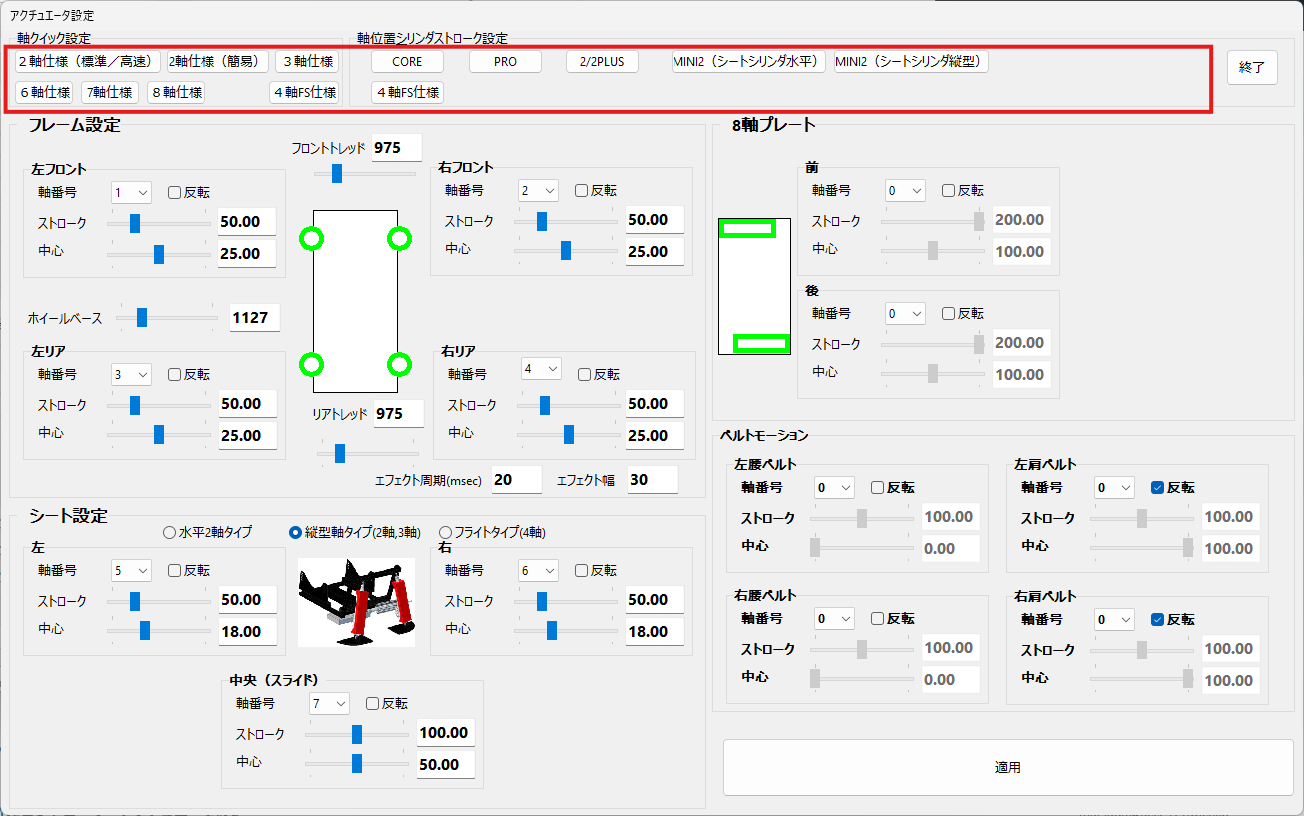Click the top-left green wheel circle
Screen dimensions: 1304x816
311,238
